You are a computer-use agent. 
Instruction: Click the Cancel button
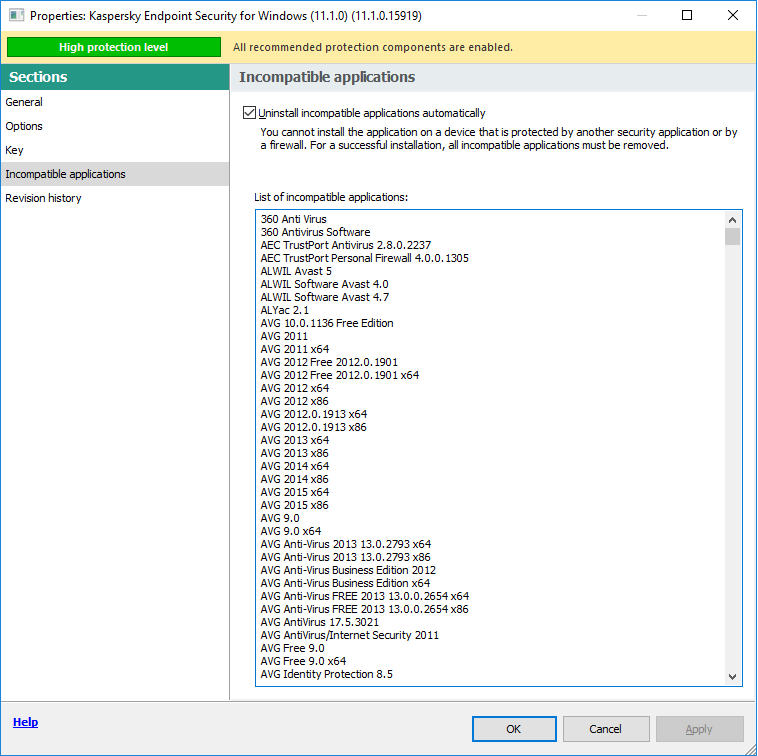coord(606,729)
